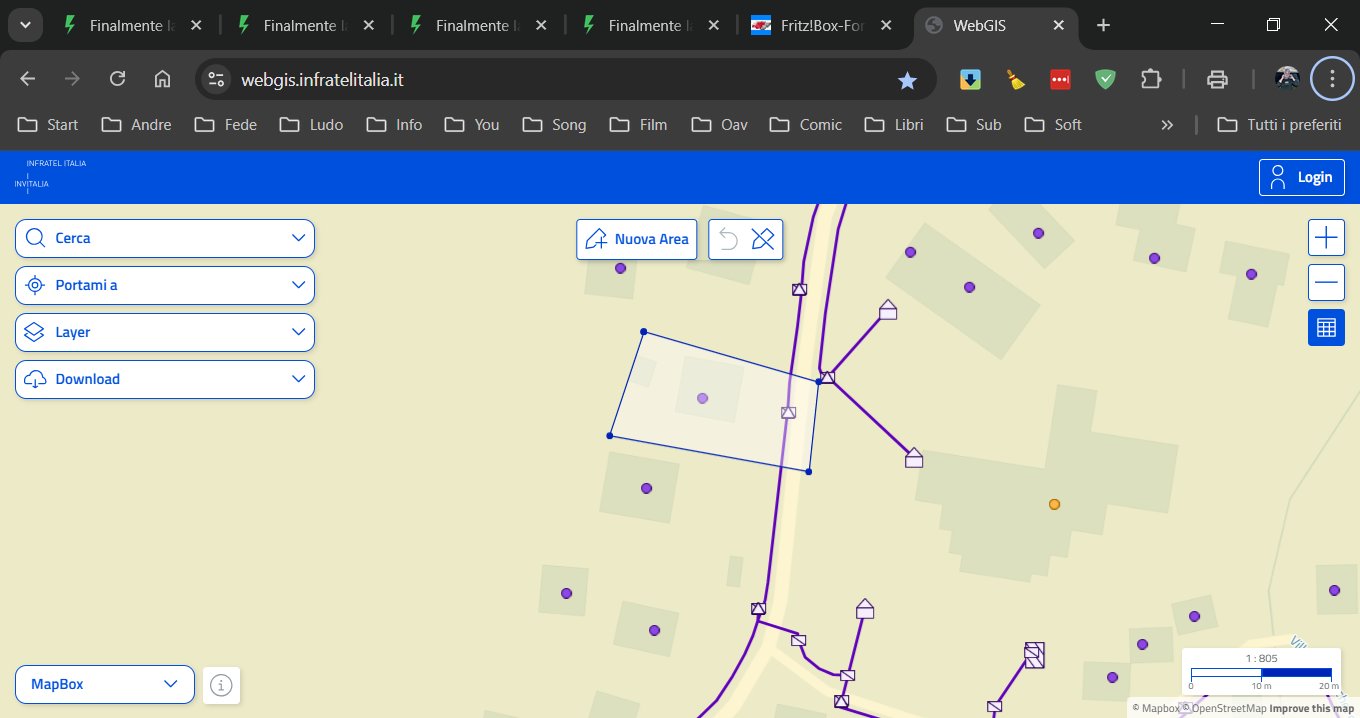Open the MapBox basemap dropdown
This screenshot has width=1360, height=718.
(105, 684)
